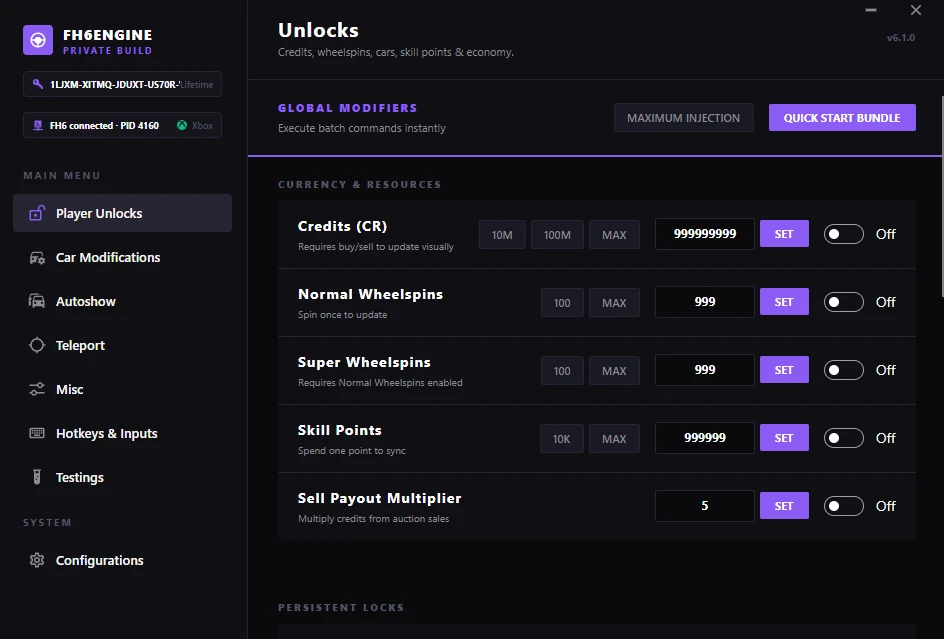The image size is (944, 639).
Task: Click the Player Unlocks padlock icon
Action: tap(37, 213)
